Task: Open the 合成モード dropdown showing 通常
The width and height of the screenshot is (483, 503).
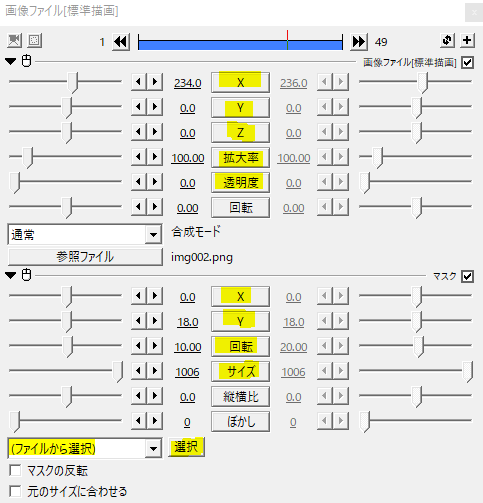Action: click(85, 235)
